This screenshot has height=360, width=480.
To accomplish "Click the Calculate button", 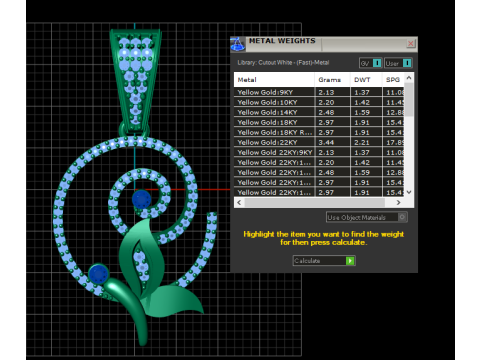I will pos(324,261).
